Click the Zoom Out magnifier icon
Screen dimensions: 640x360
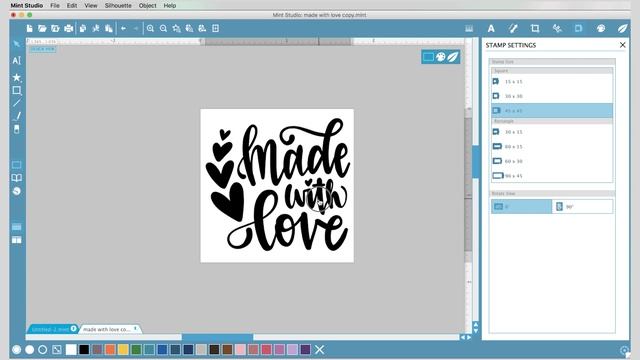coord(163,29)
